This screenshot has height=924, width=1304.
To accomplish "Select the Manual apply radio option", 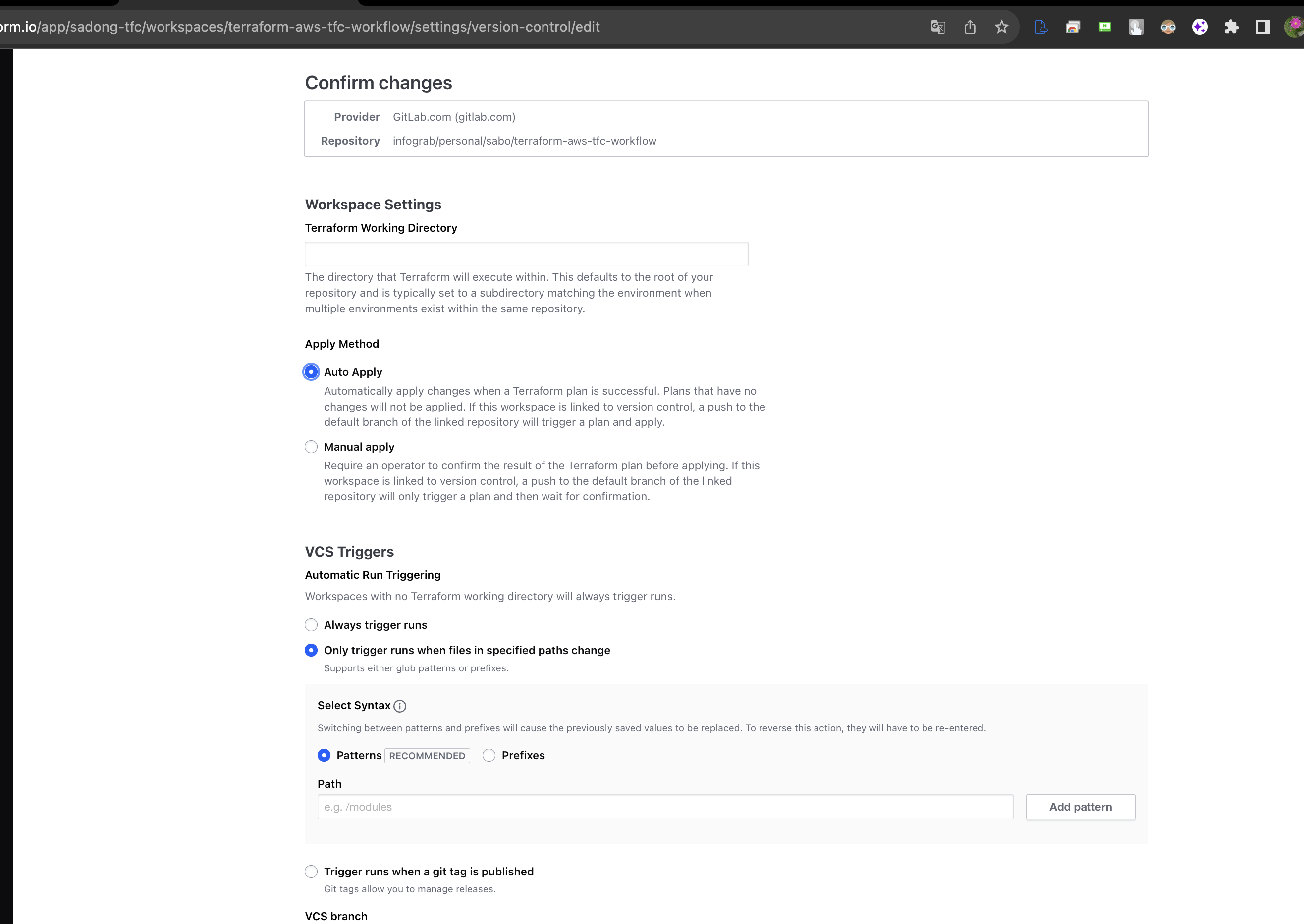I will pyautogui.click(x=311, y=447).
